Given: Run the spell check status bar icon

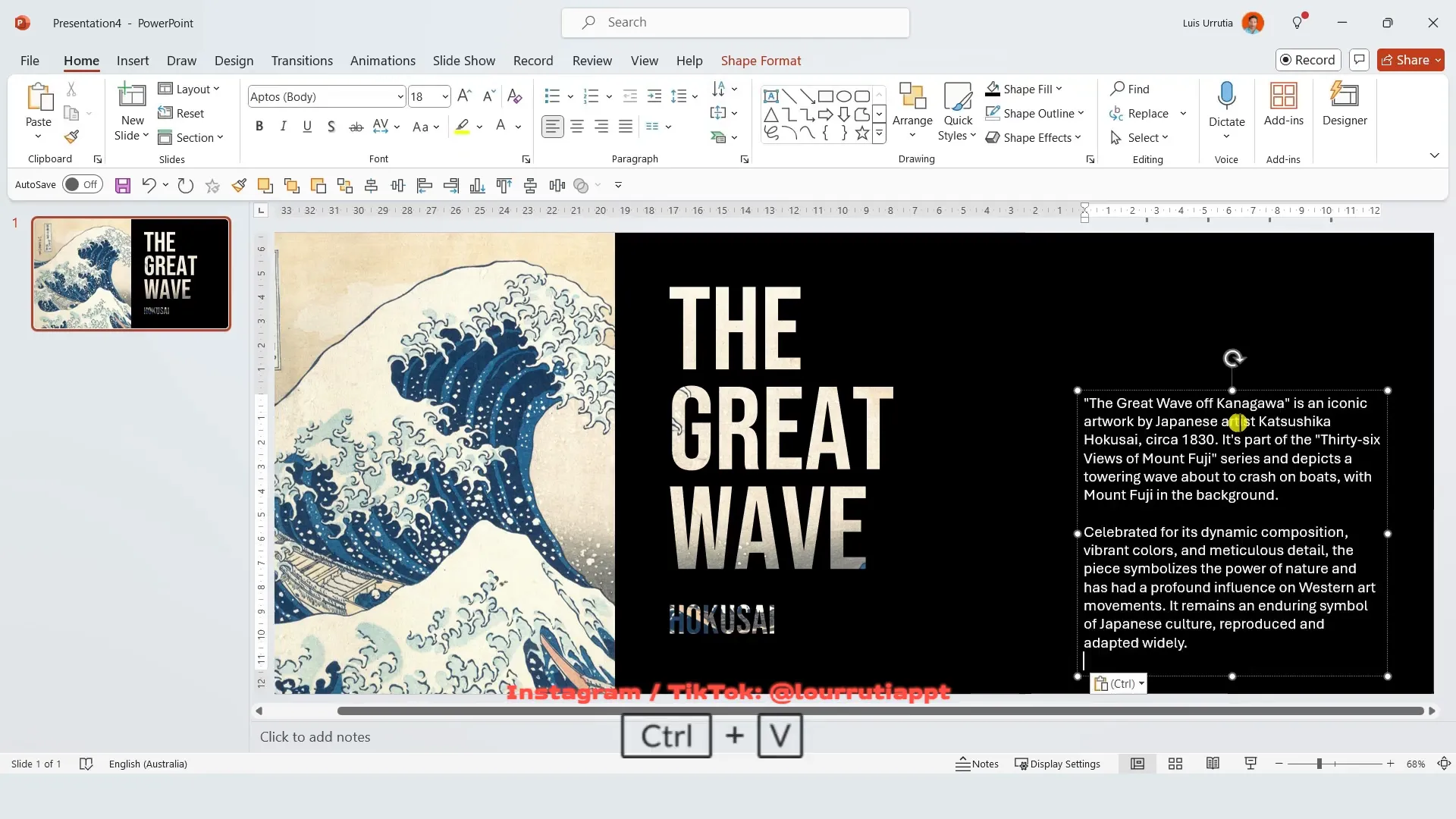Looking at the screenshot, I should 86,764.
